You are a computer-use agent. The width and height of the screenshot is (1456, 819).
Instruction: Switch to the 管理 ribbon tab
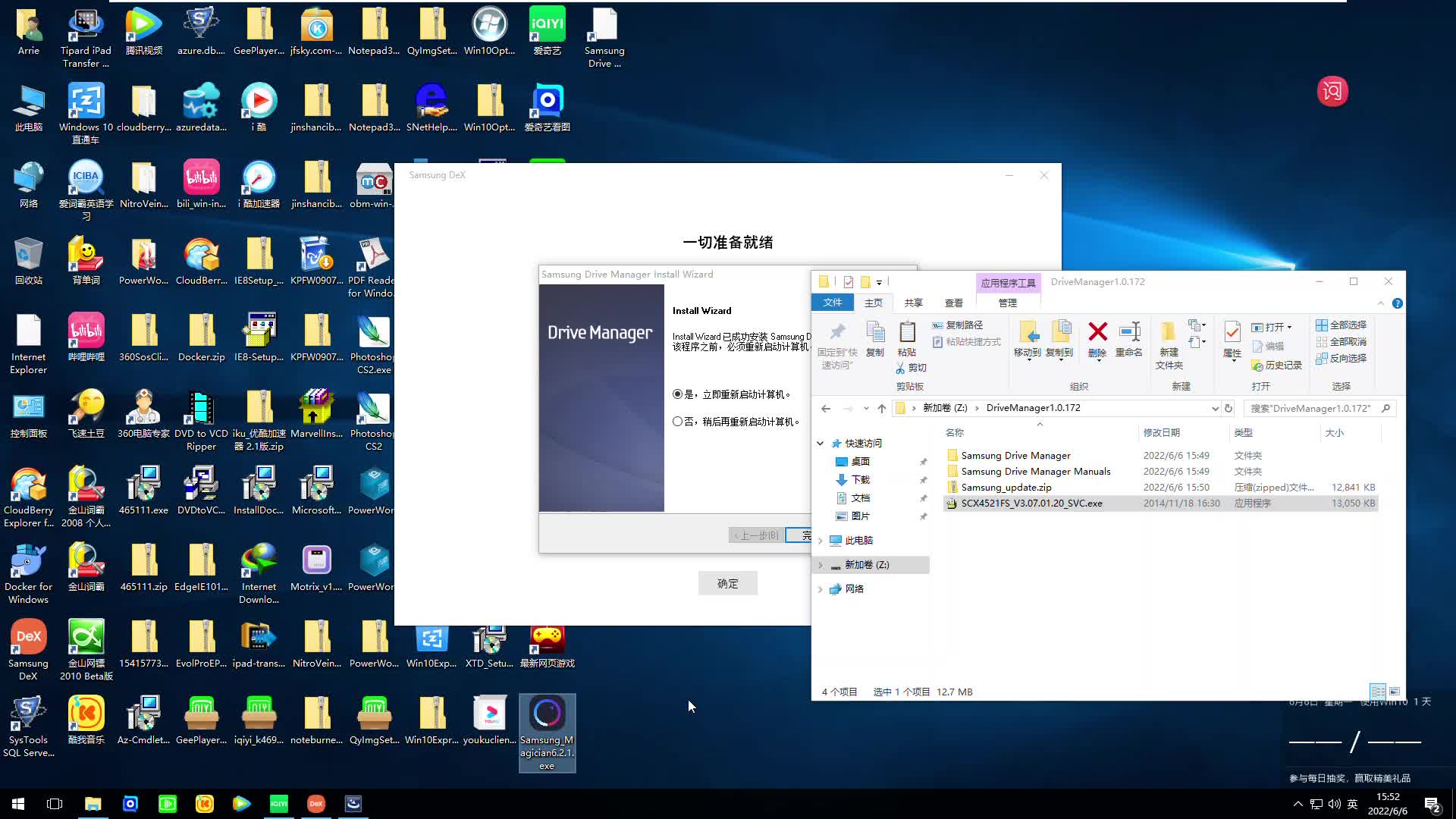(1008, 303)
